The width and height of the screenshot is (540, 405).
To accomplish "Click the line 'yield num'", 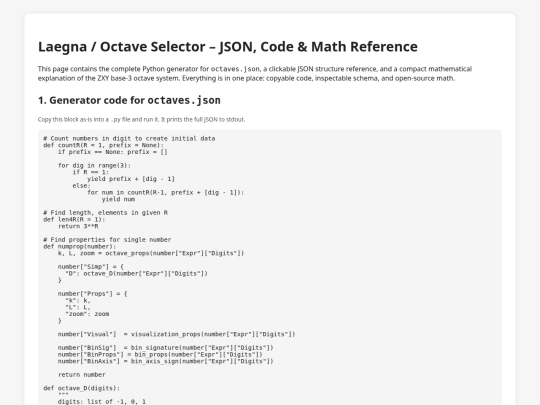I will click(118, 199).
